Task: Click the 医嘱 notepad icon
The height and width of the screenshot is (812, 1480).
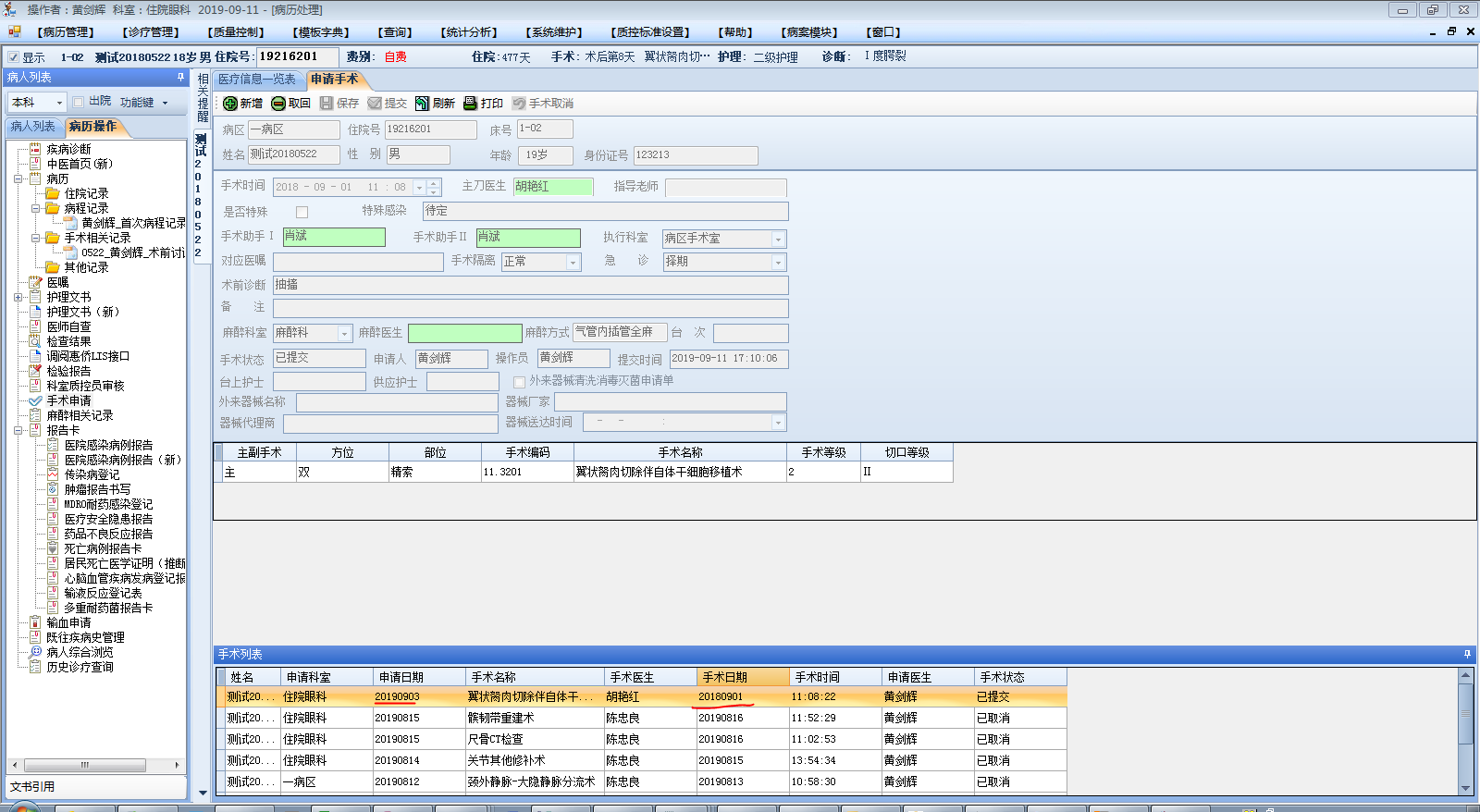Action: (x=35, y=282)
